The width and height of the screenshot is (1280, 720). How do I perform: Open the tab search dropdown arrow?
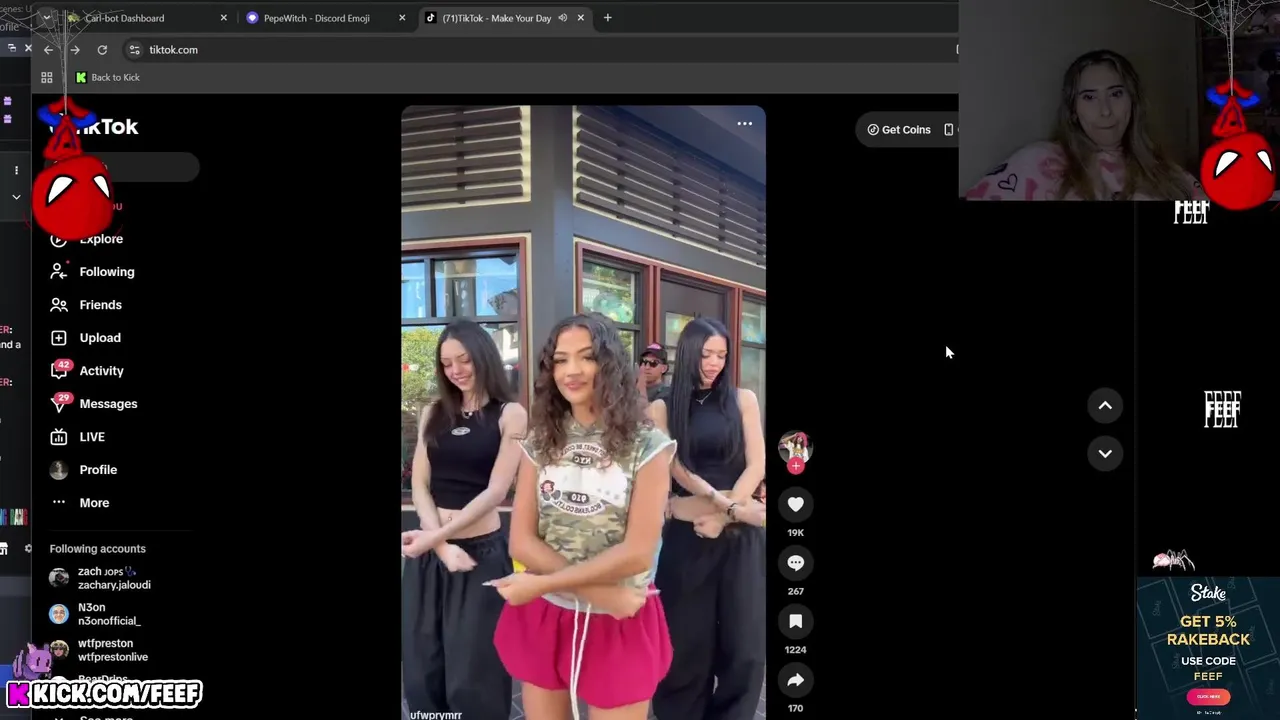45,18
